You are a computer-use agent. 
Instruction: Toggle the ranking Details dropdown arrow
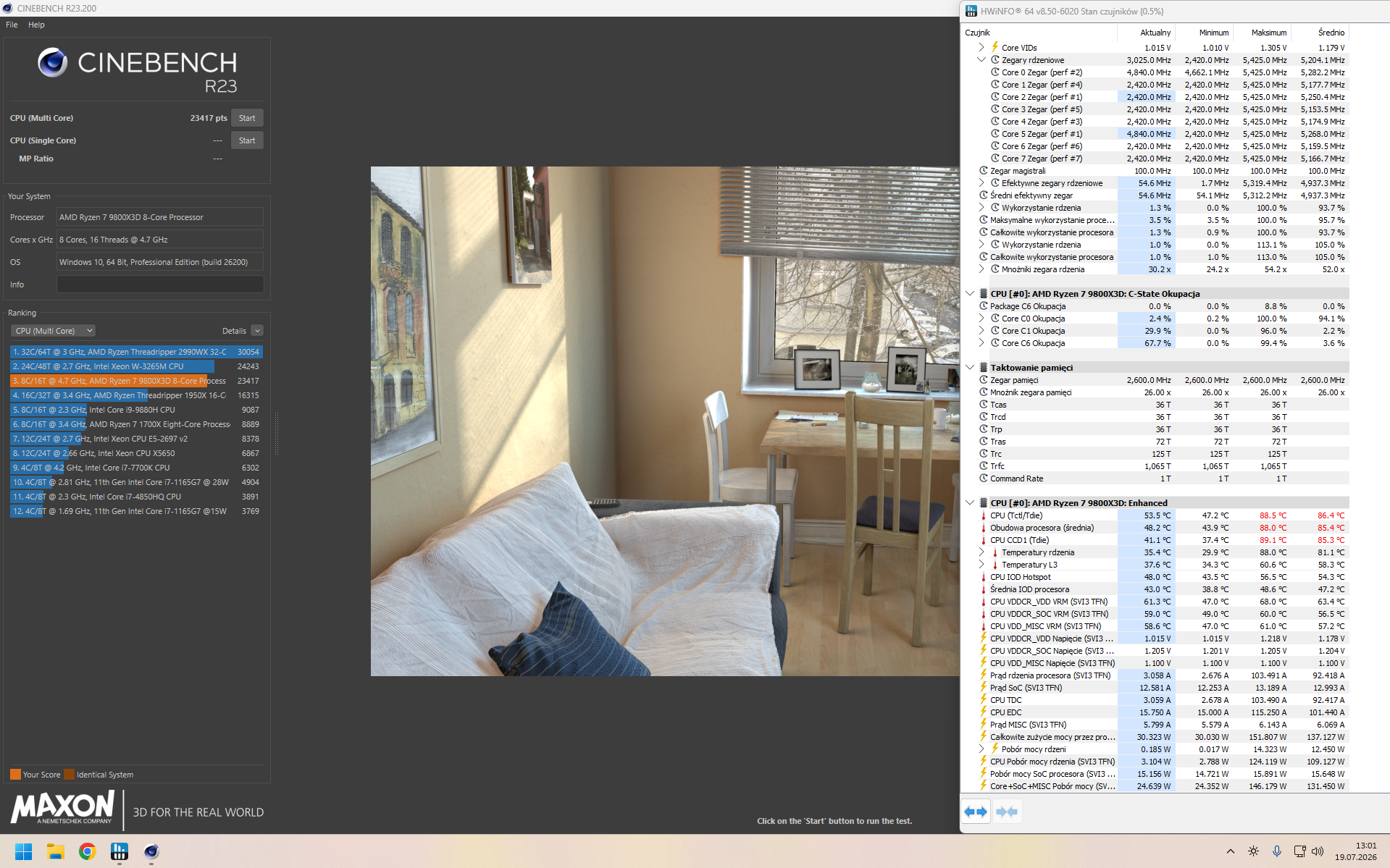(257, 331)
